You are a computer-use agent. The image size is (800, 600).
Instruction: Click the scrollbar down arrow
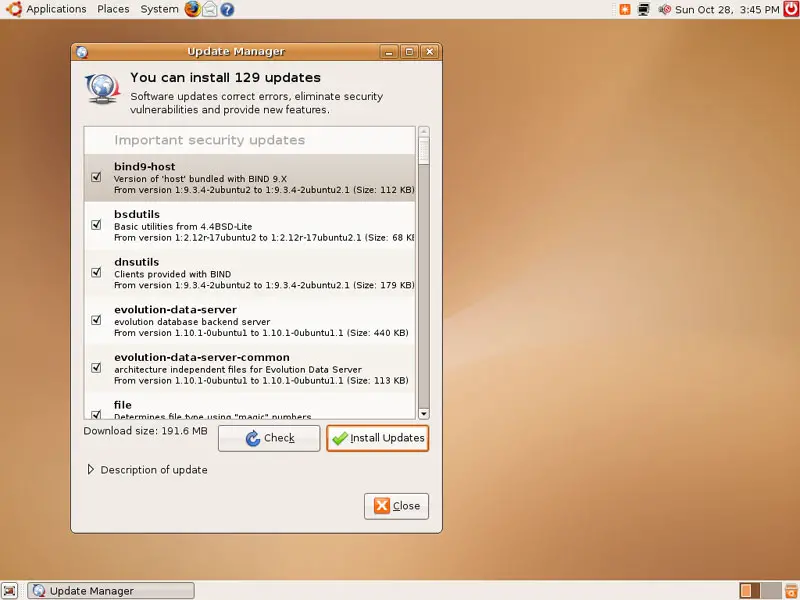tap(423, 414)
